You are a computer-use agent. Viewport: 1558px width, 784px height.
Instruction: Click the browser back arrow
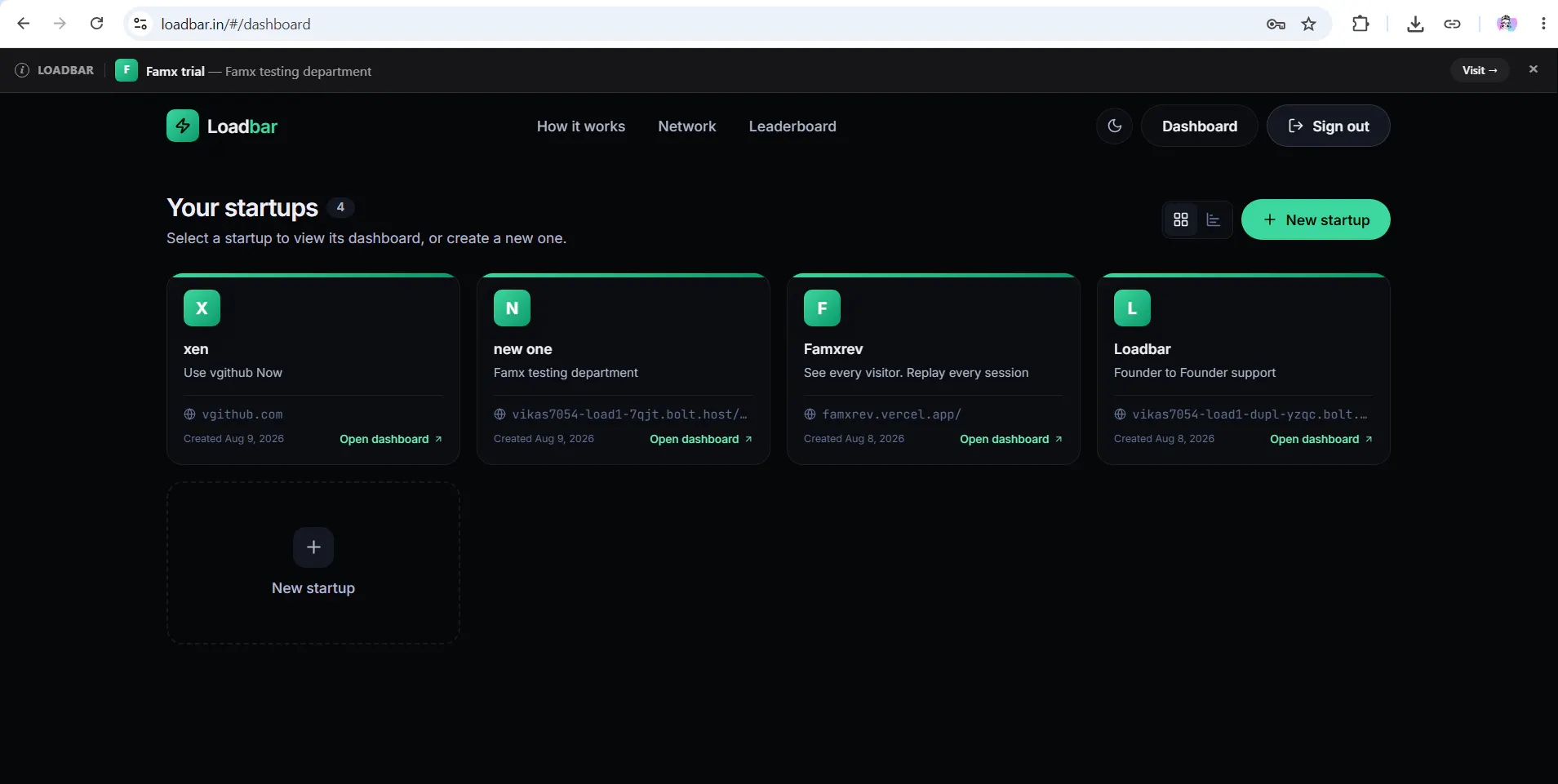click(24, 24)
